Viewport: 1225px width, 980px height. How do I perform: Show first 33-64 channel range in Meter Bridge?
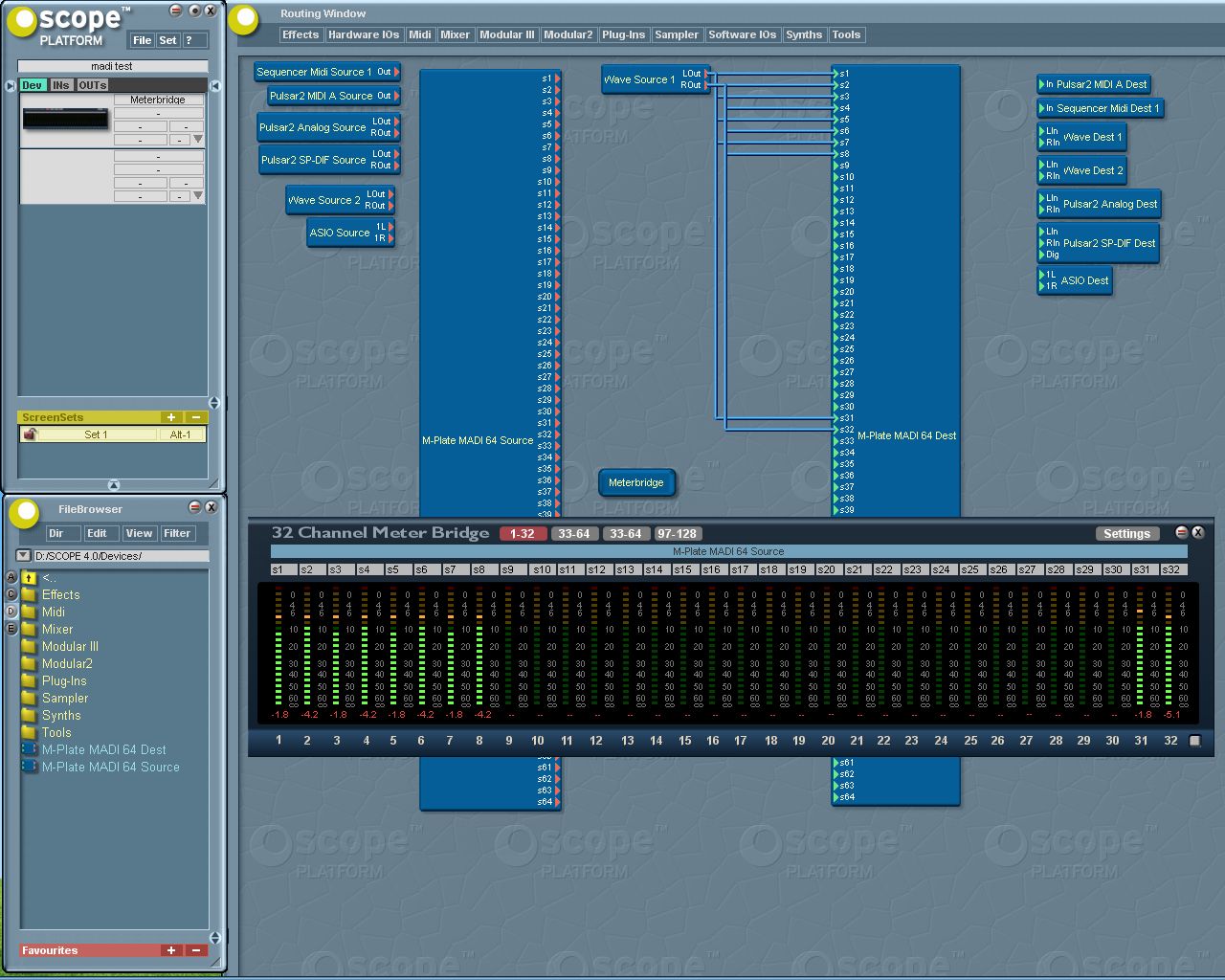(574, 534)
